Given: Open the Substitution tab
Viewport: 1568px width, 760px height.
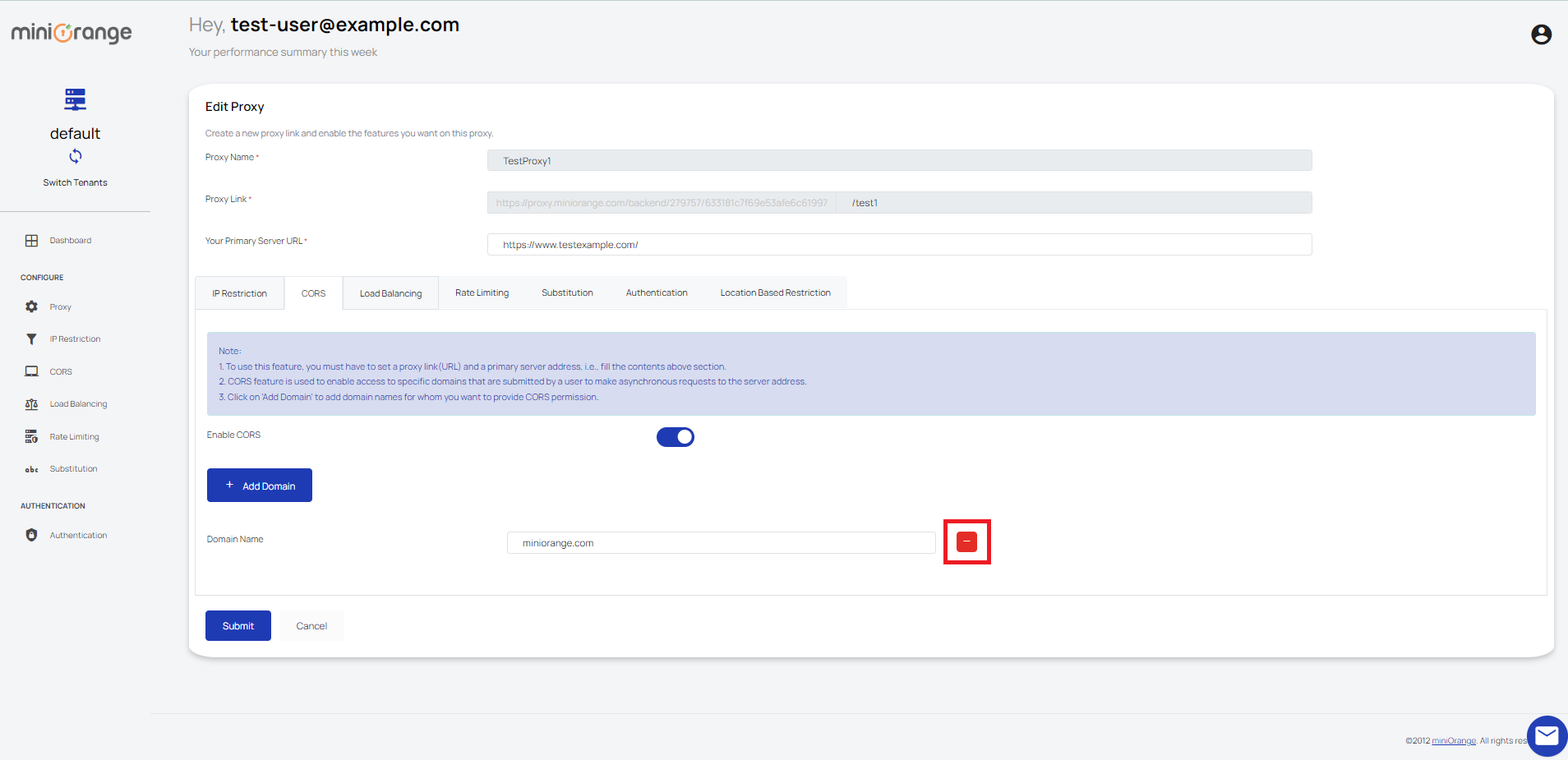Looking at the screenshot, I should coord(567,292).
